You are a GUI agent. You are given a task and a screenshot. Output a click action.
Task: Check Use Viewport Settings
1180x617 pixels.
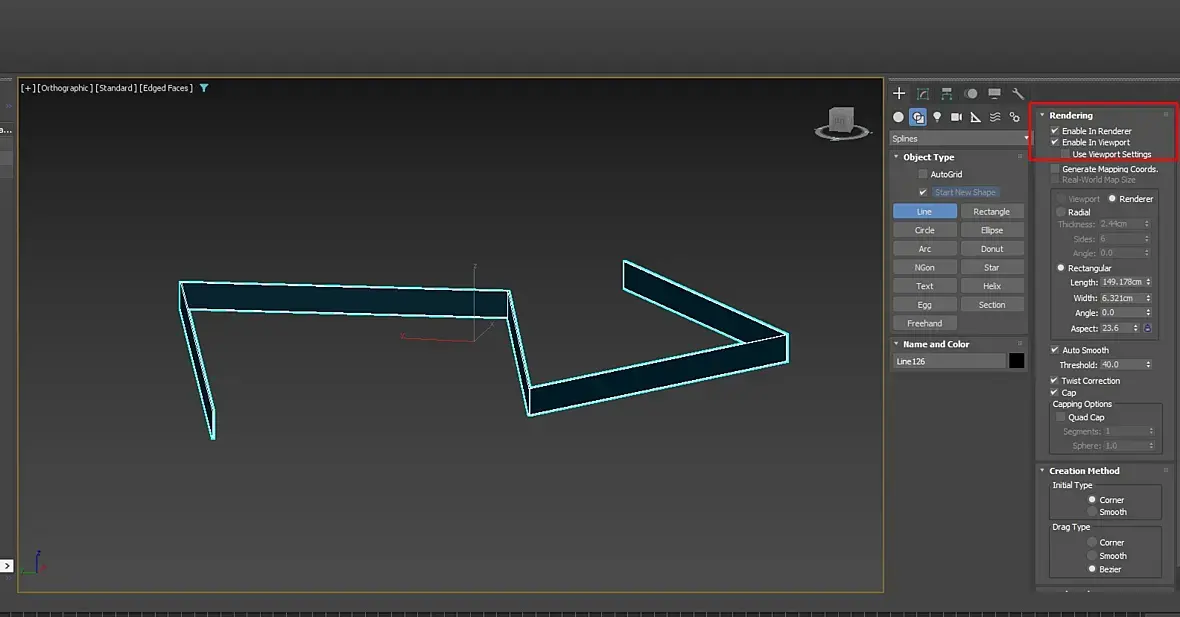(1065, 154)
